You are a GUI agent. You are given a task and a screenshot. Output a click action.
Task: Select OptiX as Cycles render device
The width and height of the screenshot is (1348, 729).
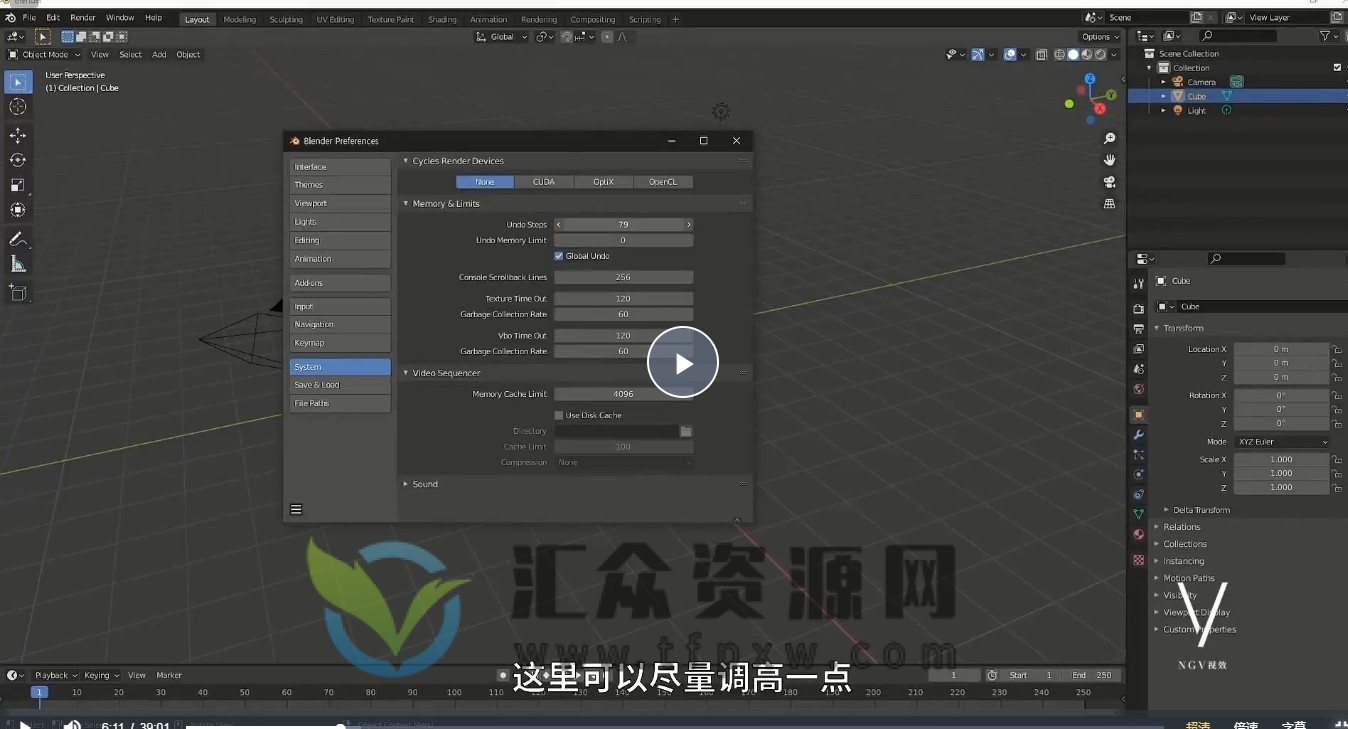[x=604, y=182]
